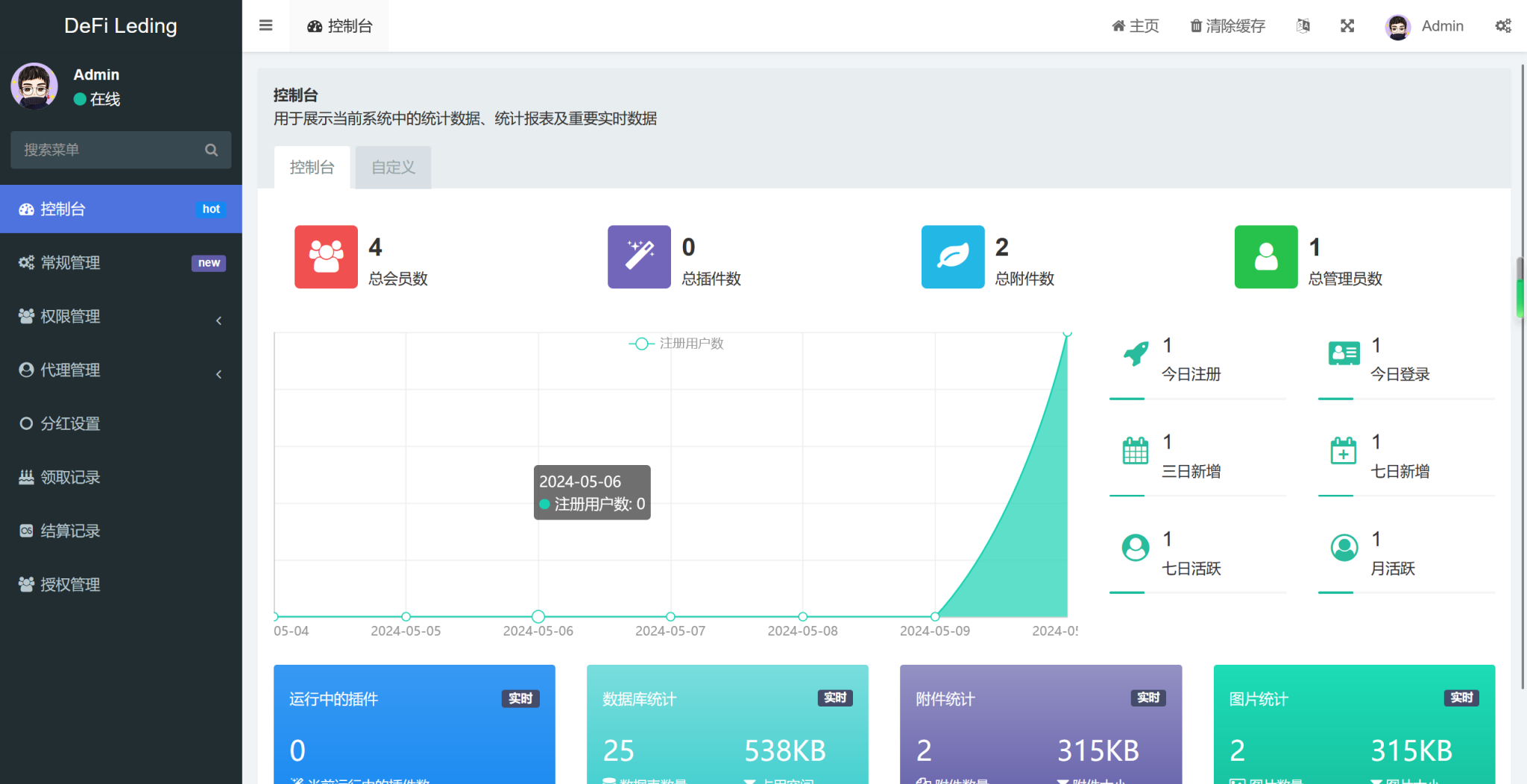This screenshot has height=784, width=1527.
Task: Toggle fullscreen mode icon
Action: (x=1347, y=26)
